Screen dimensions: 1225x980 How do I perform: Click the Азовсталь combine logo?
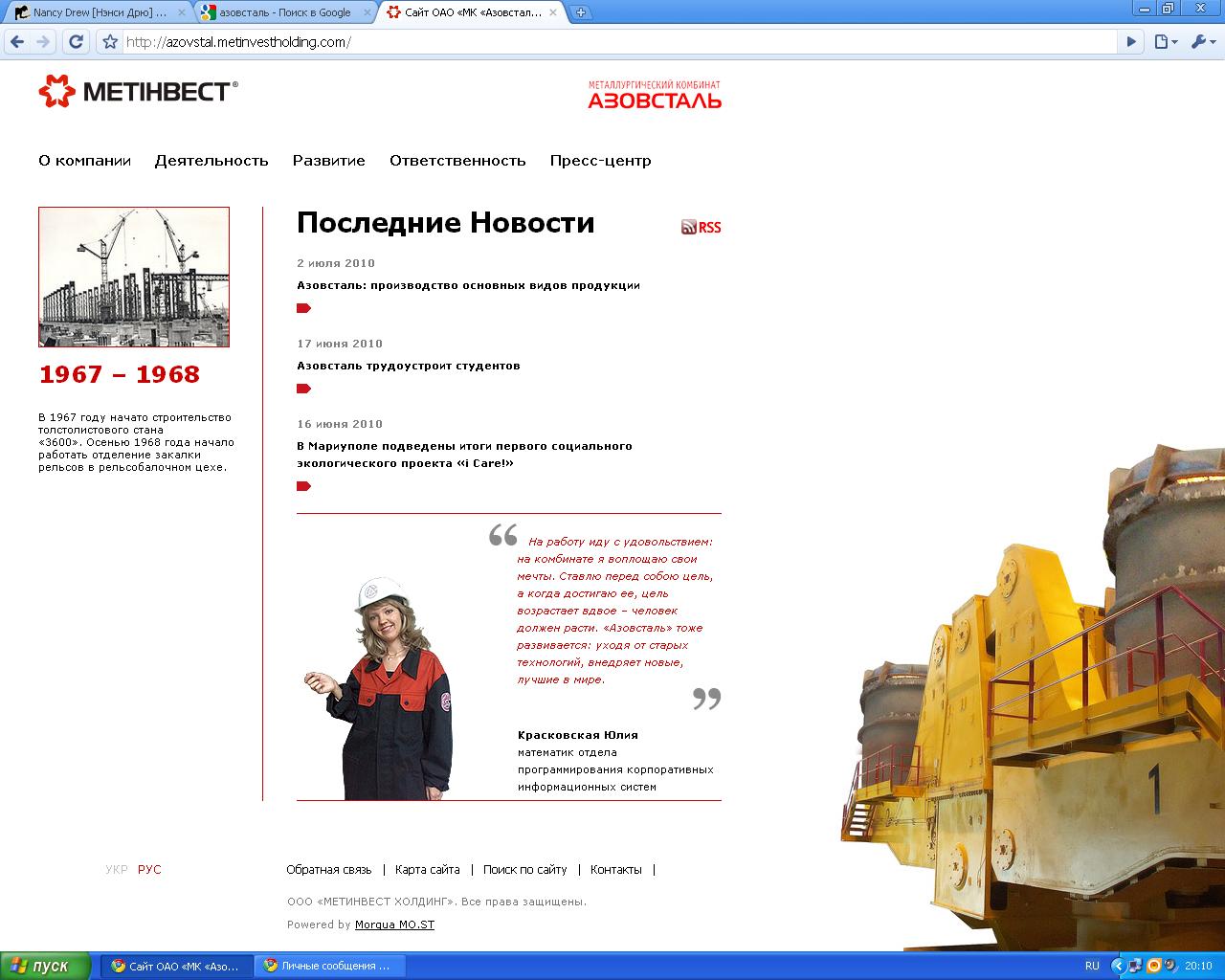[655, 94]
